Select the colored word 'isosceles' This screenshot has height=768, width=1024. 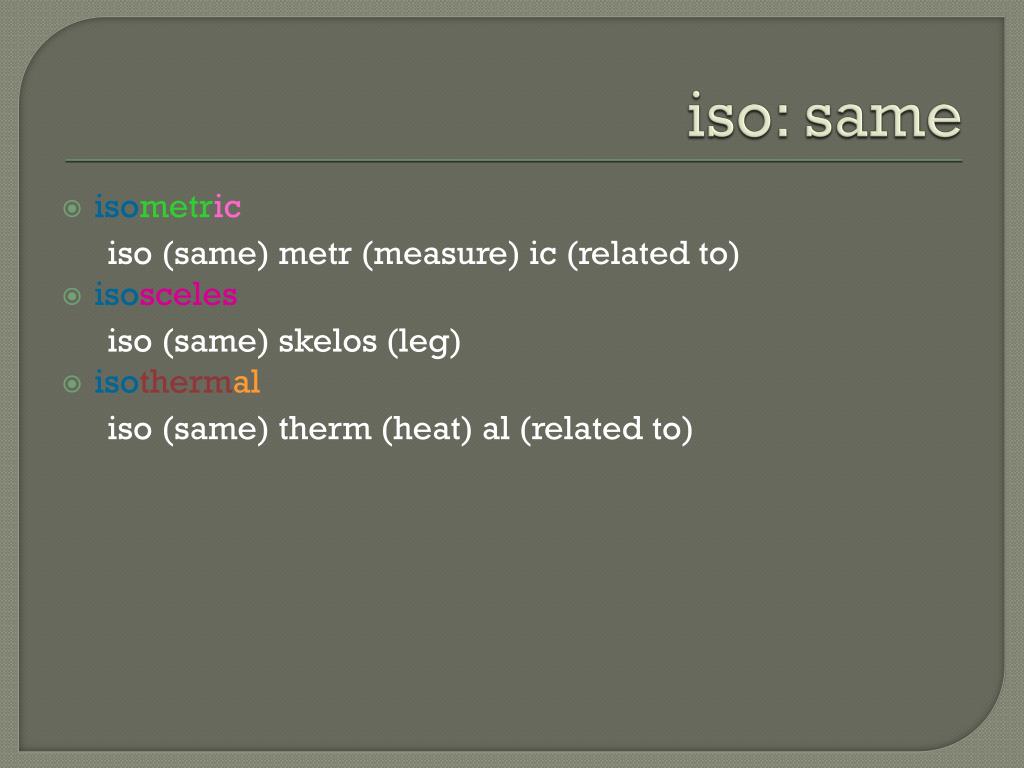166,295
